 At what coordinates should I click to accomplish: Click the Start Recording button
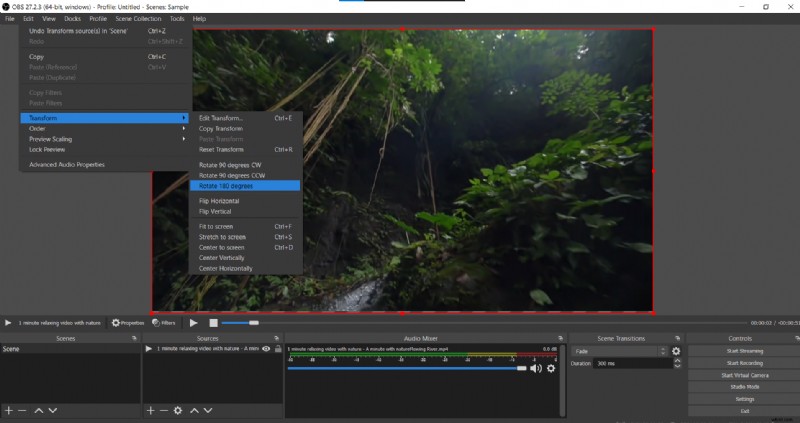tap(744, 363)
